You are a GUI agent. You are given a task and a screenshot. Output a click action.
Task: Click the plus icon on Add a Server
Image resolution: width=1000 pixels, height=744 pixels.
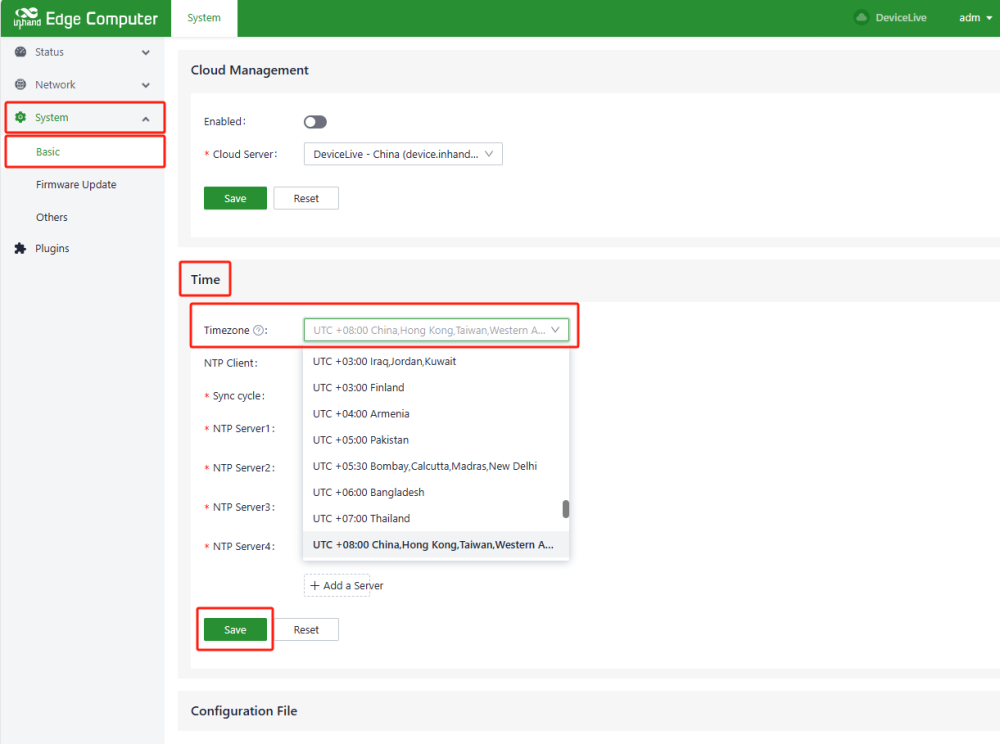click(x=315, y=586)
